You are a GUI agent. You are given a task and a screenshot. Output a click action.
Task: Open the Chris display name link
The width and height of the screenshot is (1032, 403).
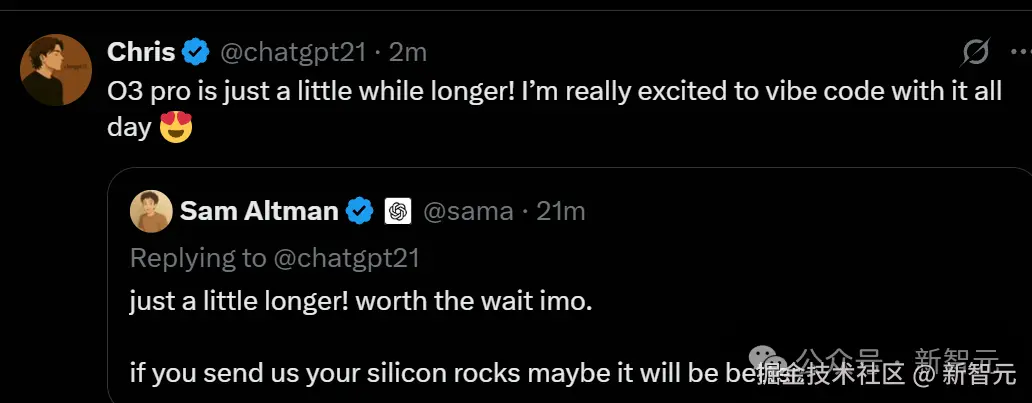coord(141,52)
